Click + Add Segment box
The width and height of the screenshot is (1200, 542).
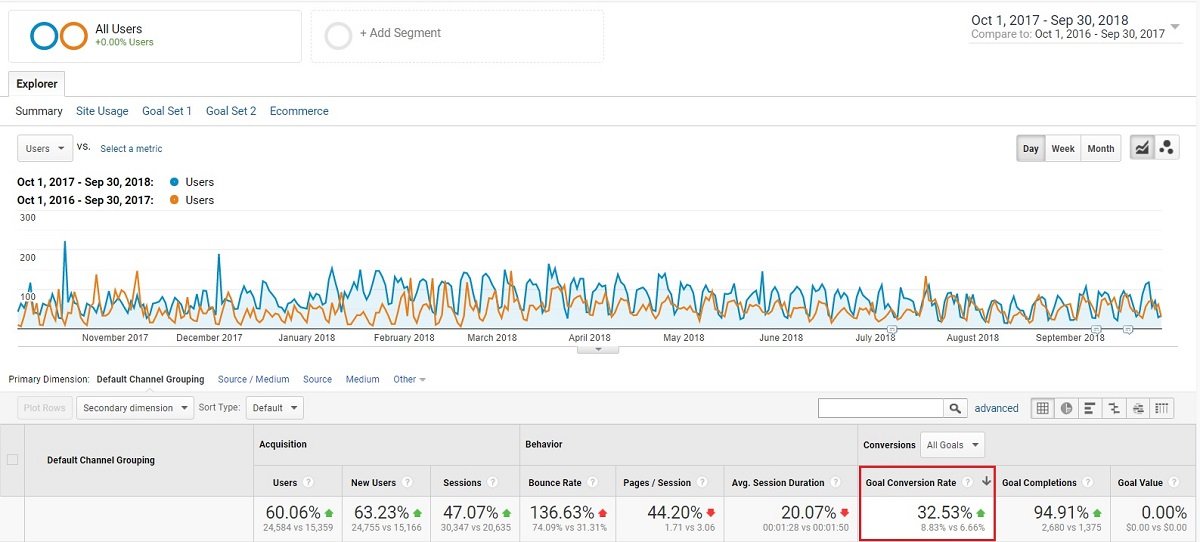457,36
